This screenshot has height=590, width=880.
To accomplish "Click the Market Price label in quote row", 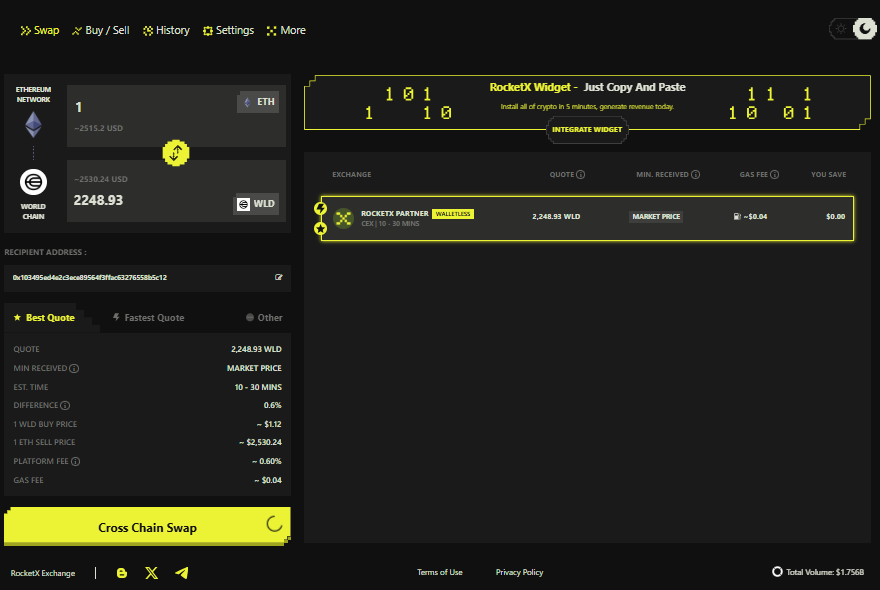I will [656, 217].
